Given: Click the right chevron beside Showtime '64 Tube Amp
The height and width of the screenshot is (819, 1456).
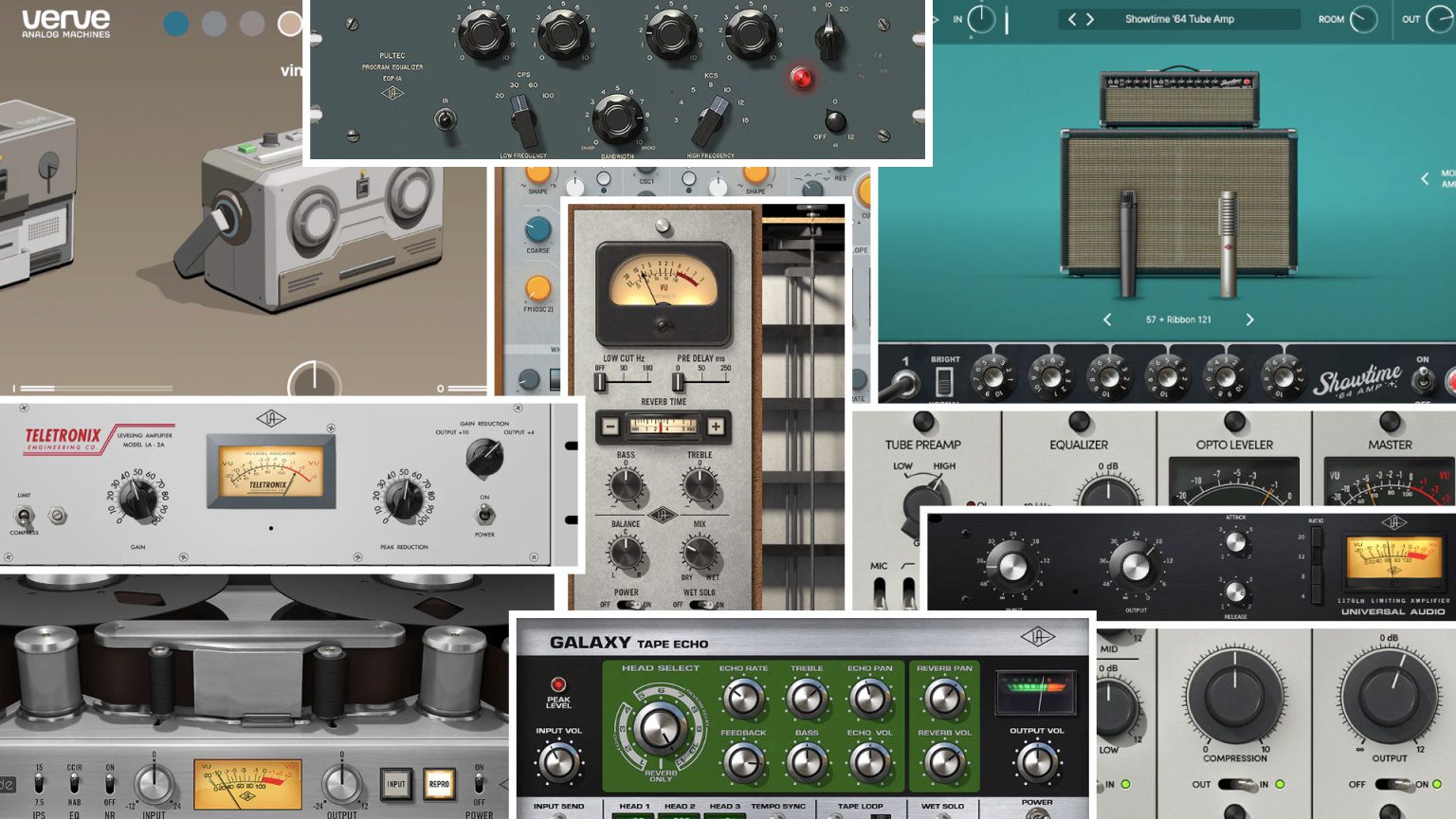Looking at the screenshot, I should click(x=1090, y=17).
